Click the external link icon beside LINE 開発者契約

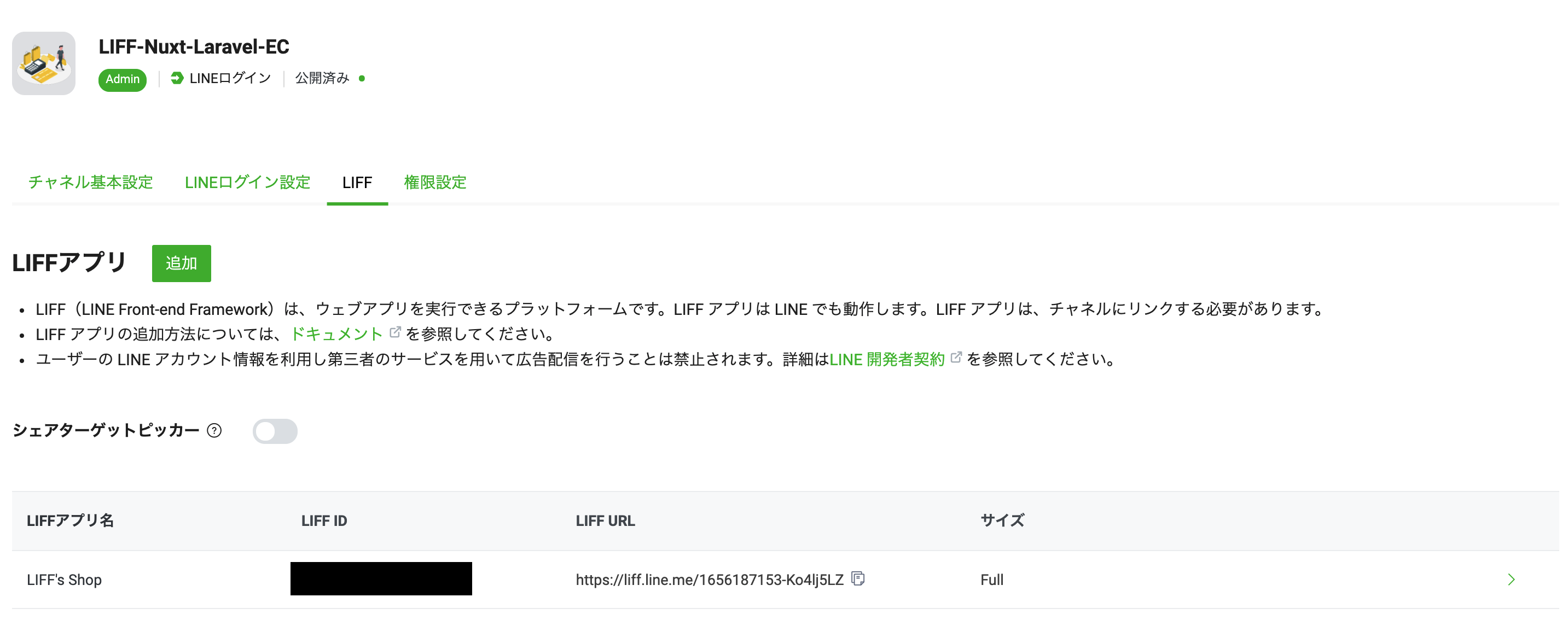tap(956, 358)
